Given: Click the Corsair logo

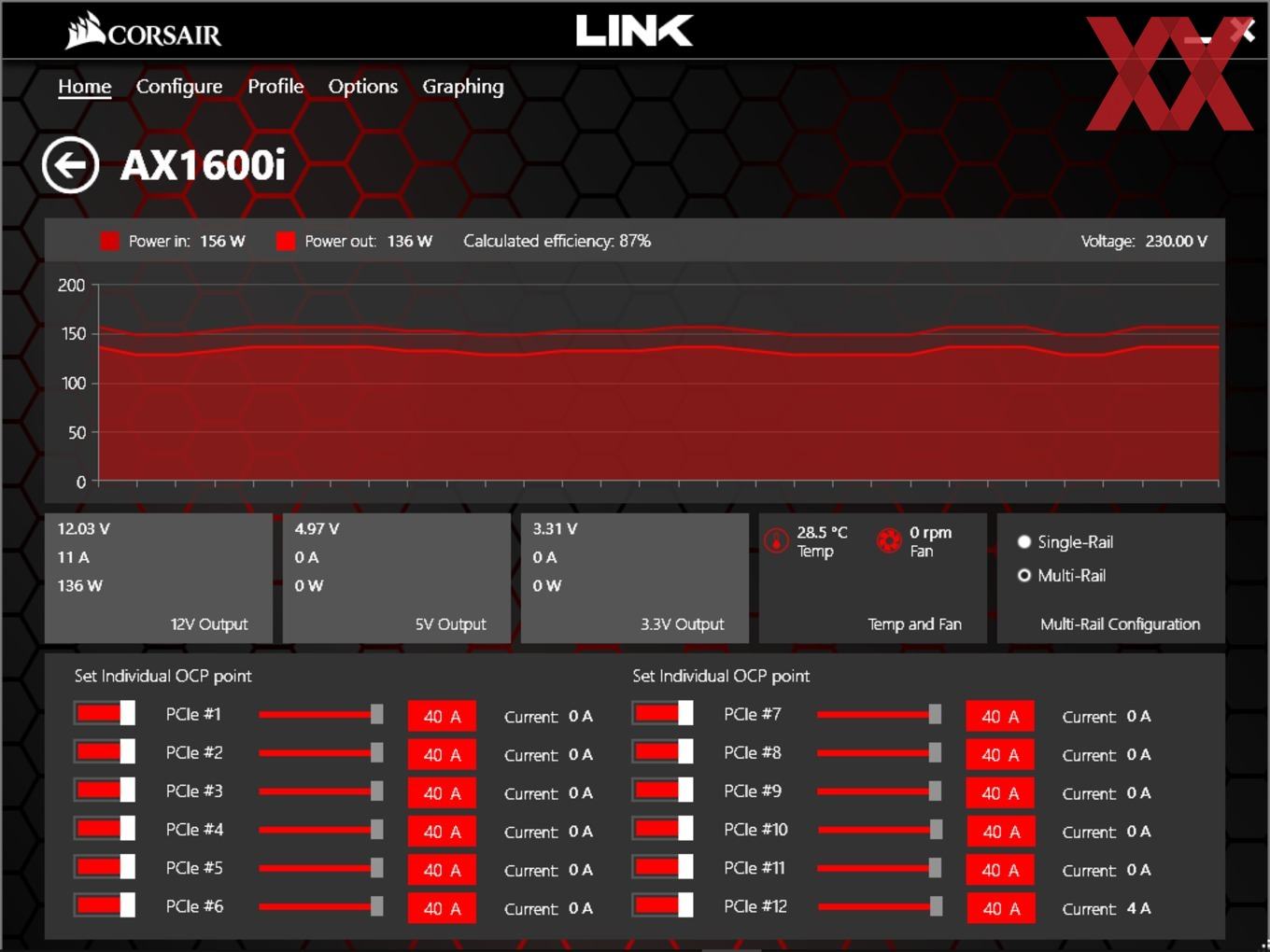Looking at the screenshot, I should click(144, 31).
